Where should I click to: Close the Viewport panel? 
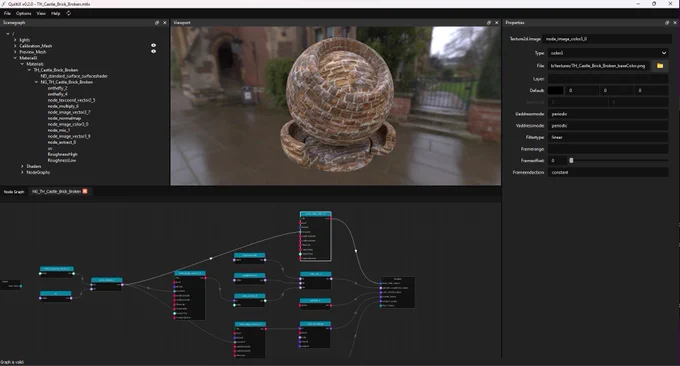tap(497, 23)
